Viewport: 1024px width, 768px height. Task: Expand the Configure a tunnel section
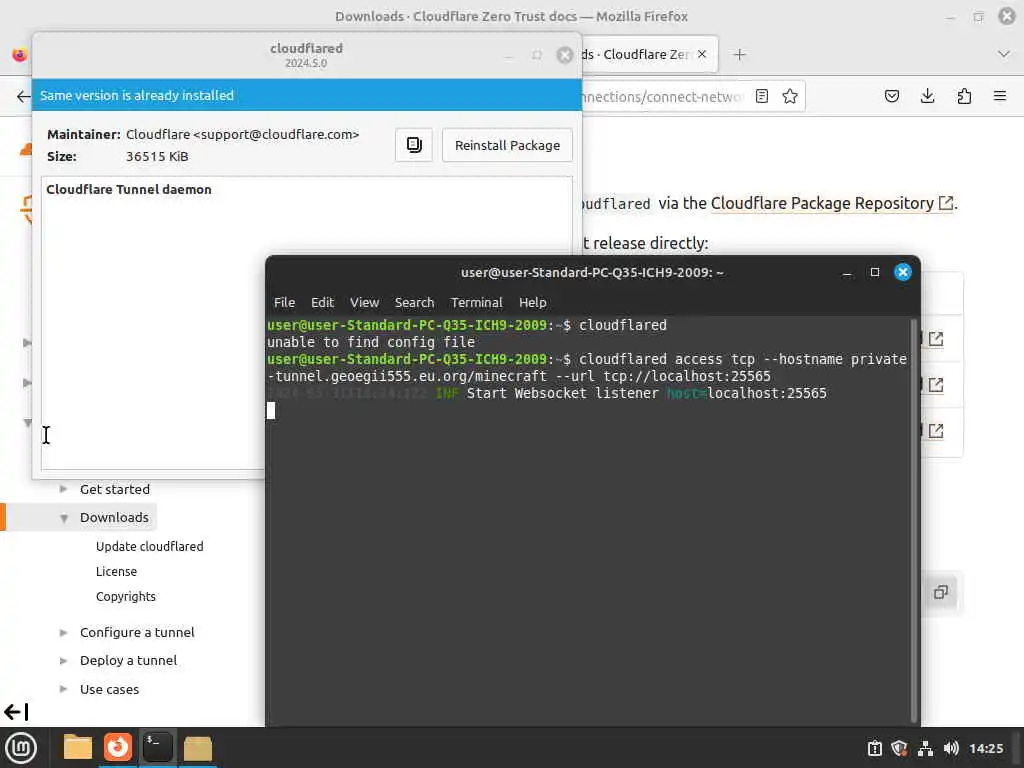(63, 632)
